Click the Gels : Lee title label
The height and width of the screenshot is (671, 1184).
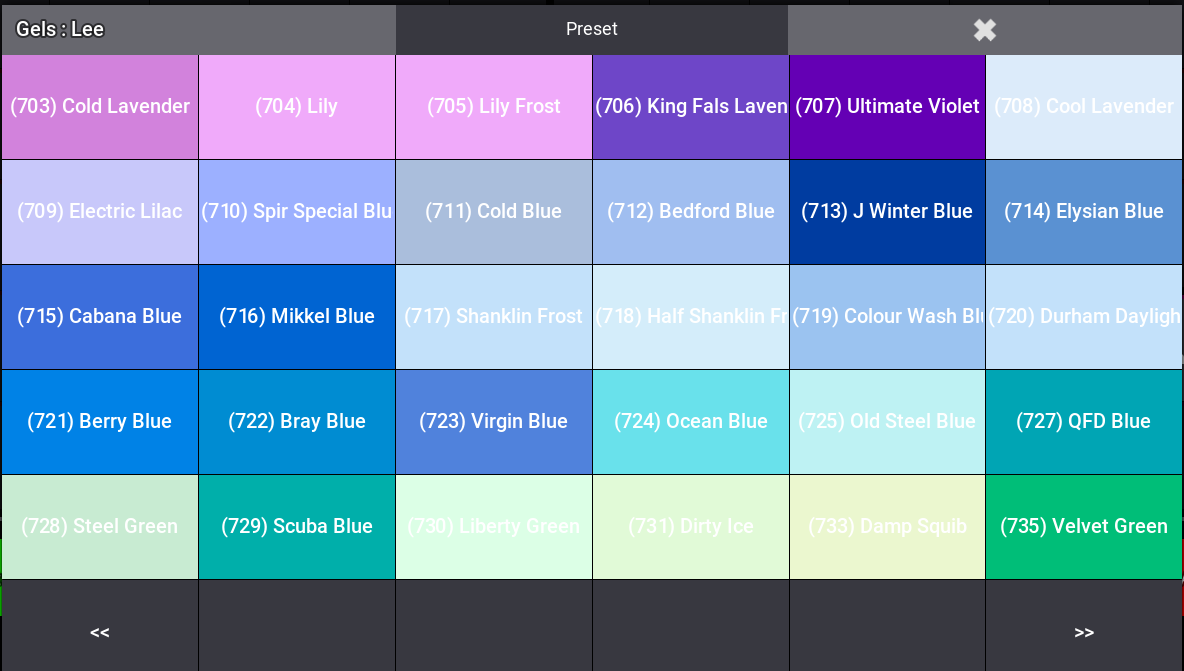click(60, 29)
